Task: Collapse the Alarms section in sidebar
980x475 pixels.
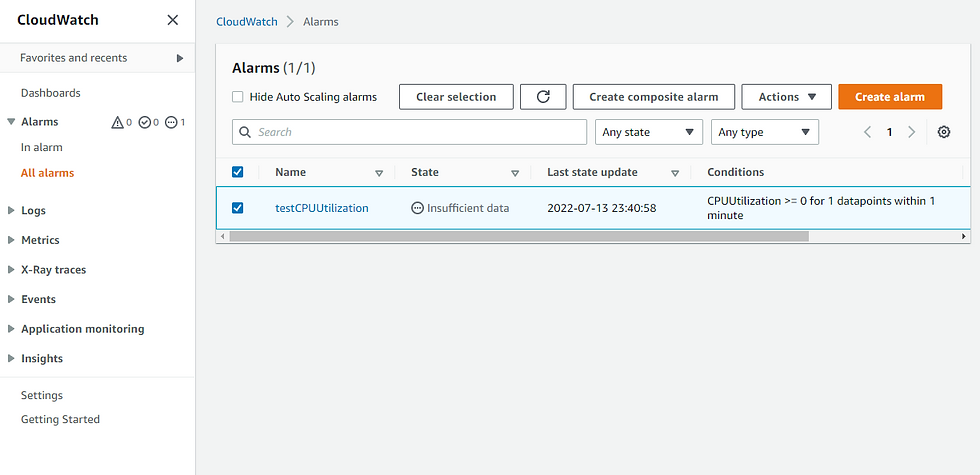Action: coord(11,121)
